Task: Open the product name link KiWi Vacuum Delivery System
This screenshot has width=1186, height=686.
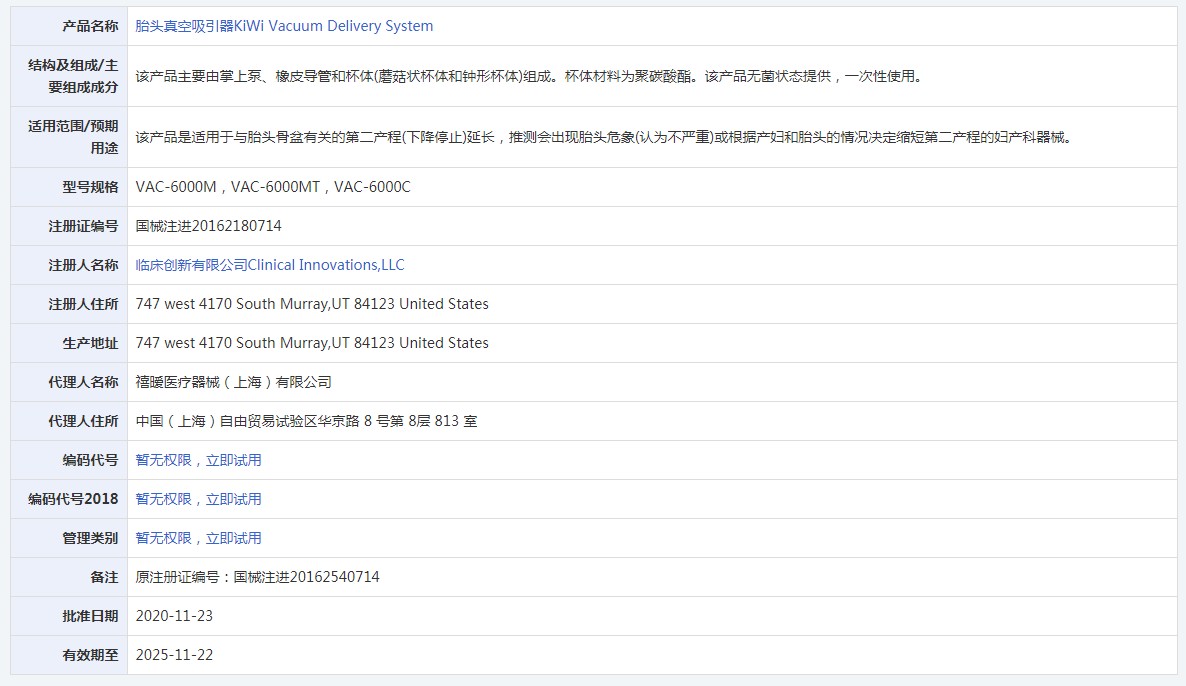Action: (x=284, y=26)
